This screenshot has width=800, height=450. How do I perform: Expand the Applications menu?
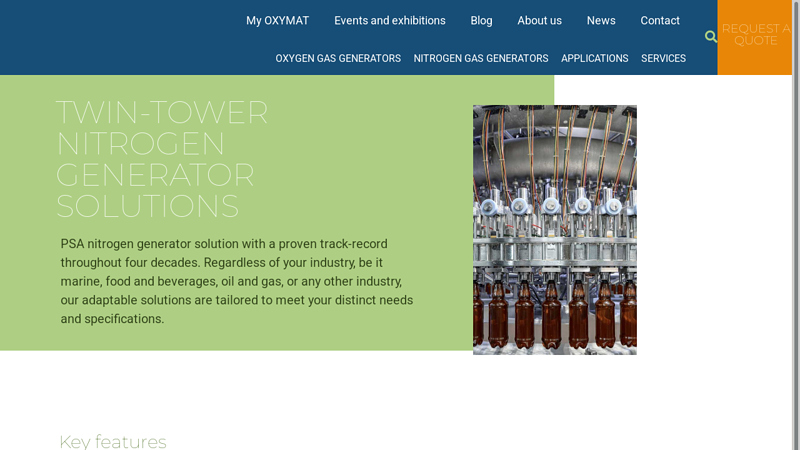(x=594, y=59)
